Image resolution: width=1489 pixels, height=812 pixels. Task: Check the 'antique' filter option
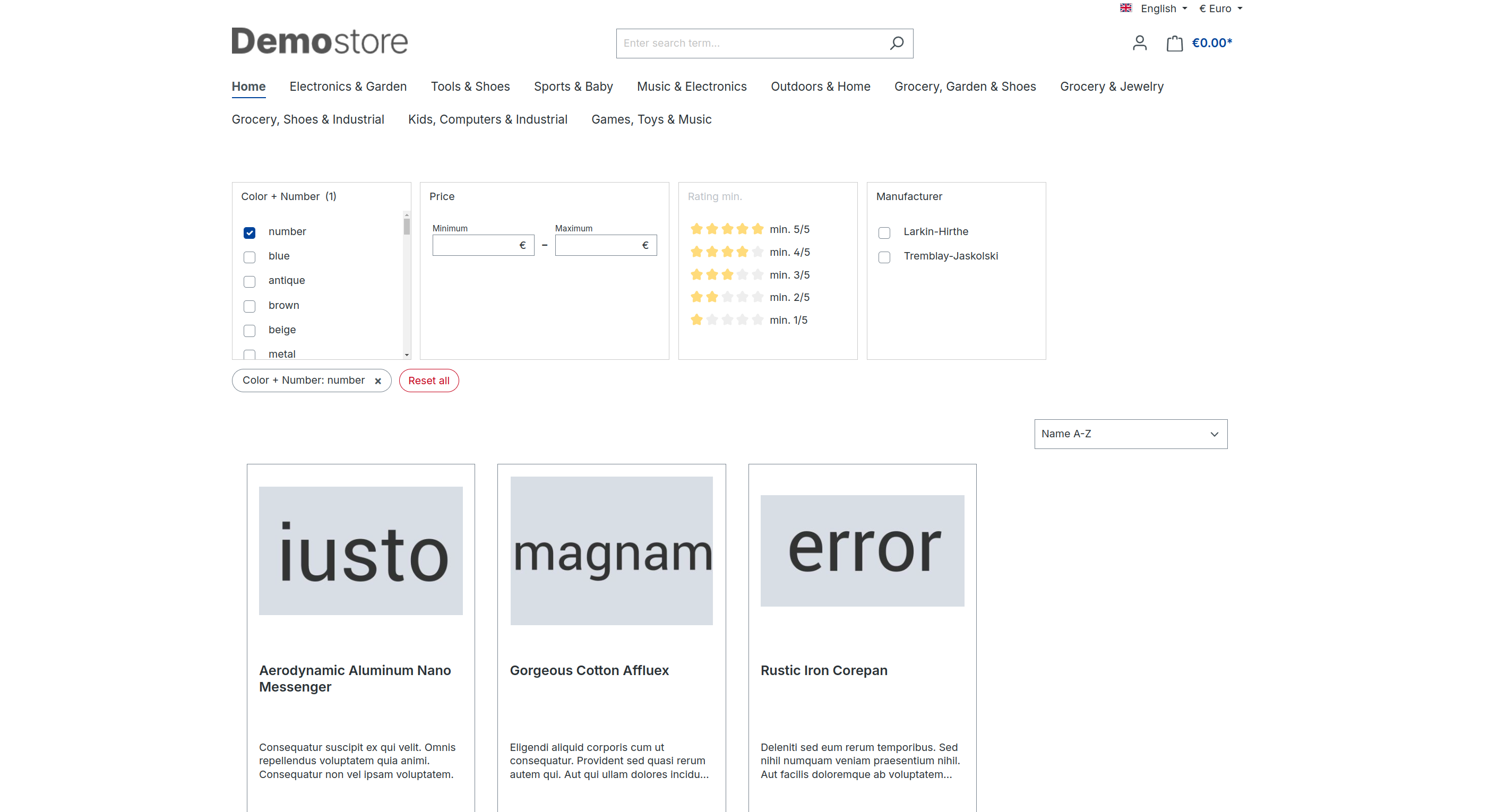[249, 281]
